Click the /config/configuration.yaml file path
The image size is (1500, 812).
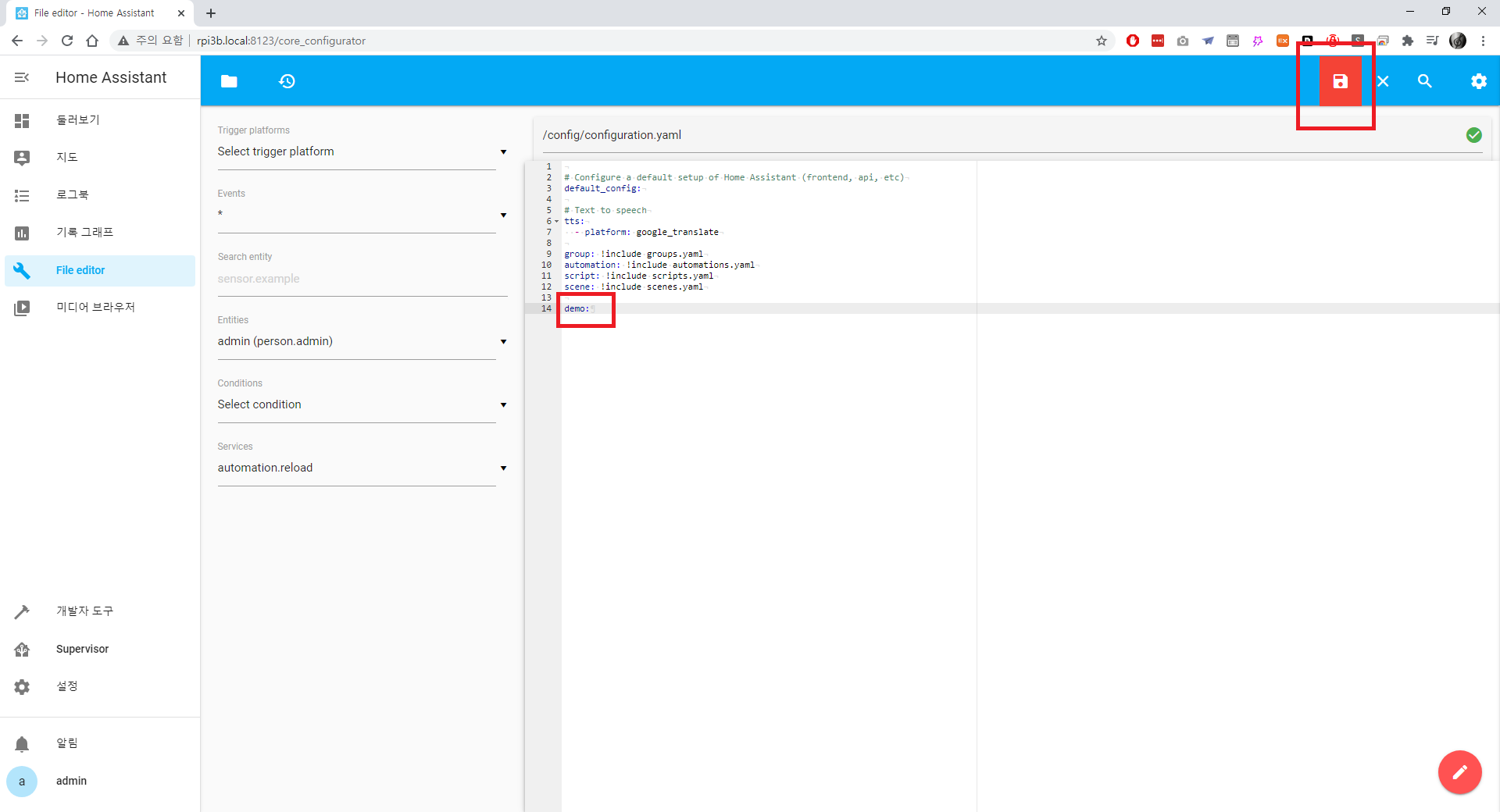(612, 135)
